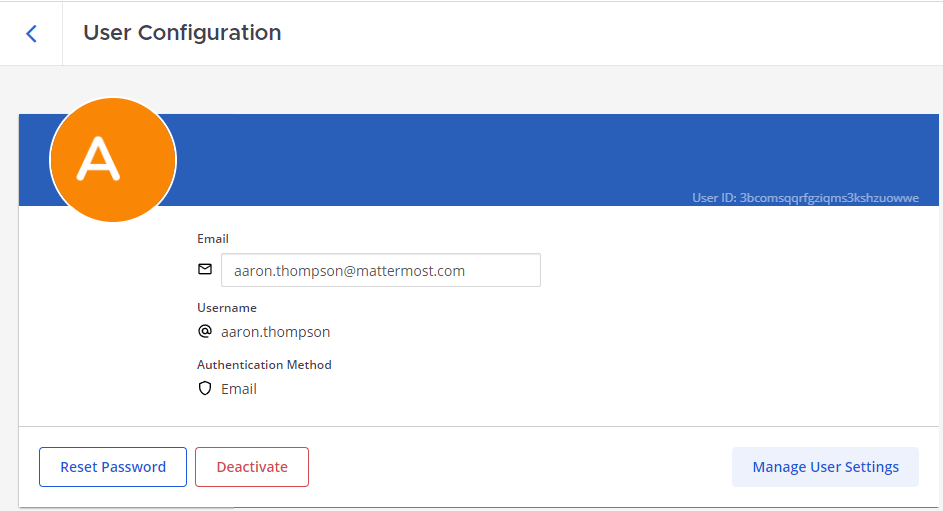Click the User ID string on the banner
The image size is (943, 511).
point(829,198)
